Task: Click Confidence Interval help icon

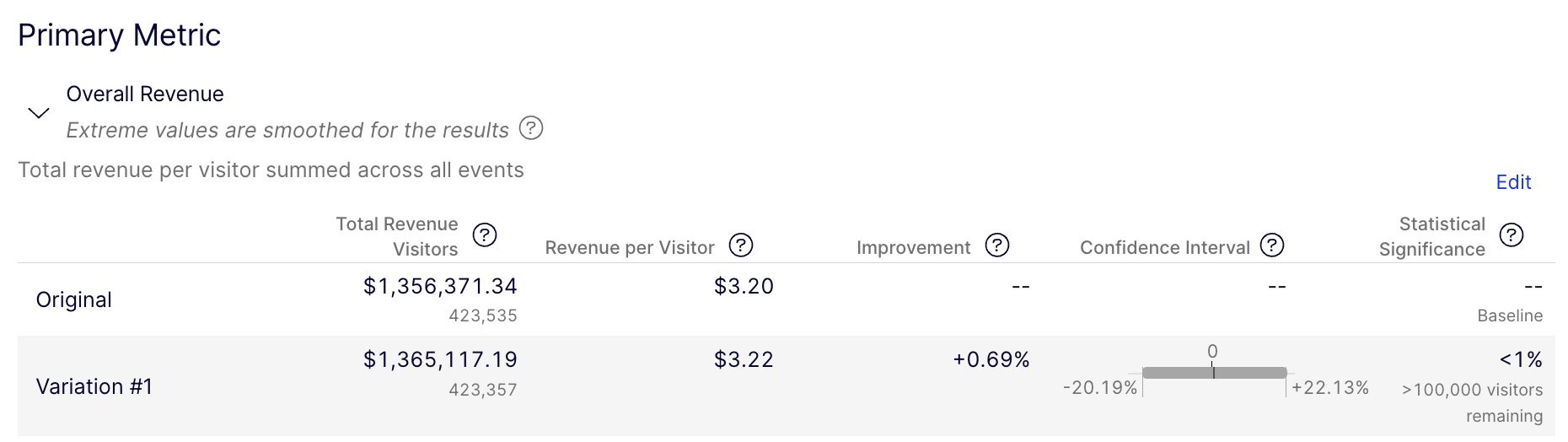Action: [1272, 245]
